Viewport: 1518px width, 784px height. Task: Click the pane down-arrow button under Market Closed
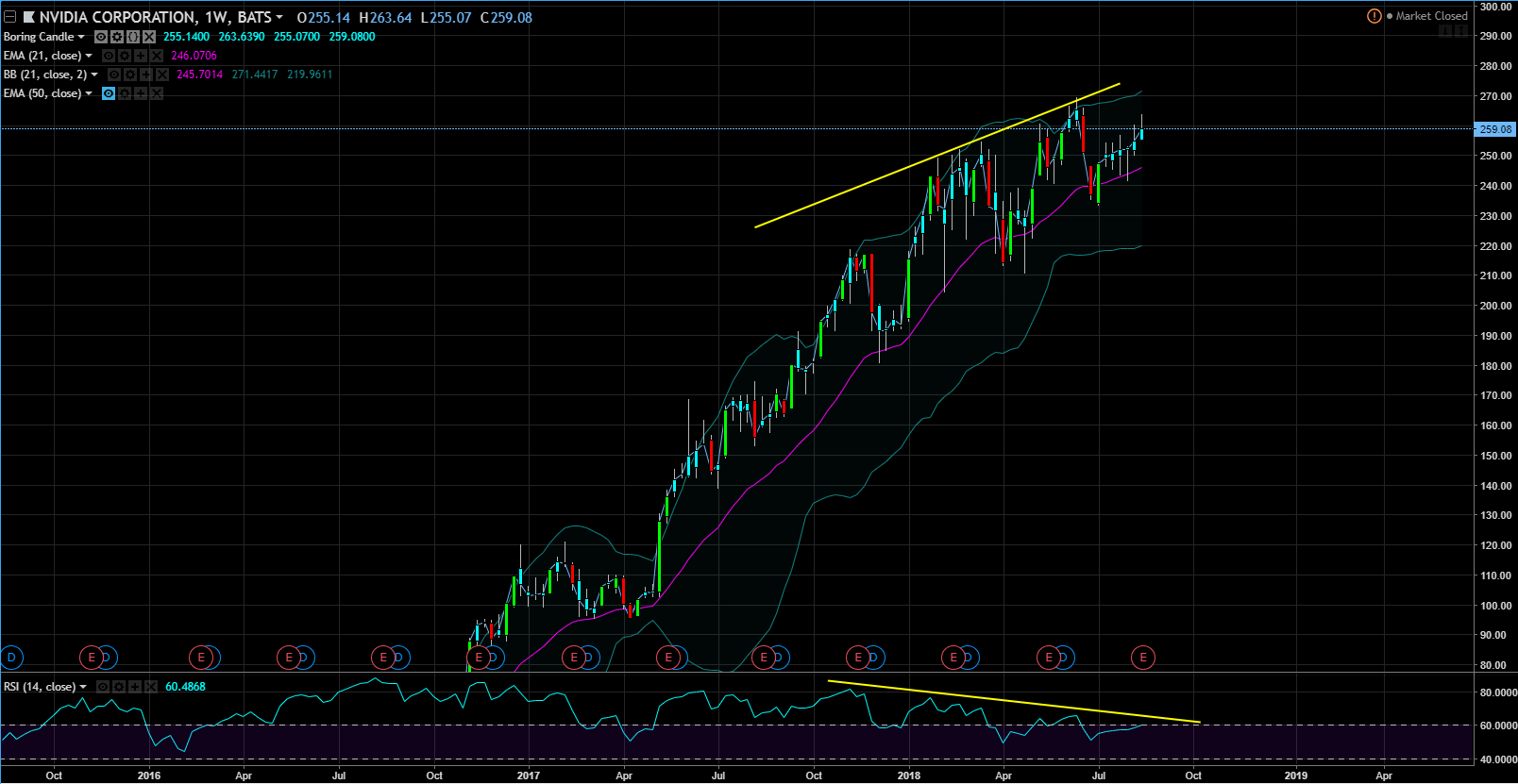[1445, 32]
